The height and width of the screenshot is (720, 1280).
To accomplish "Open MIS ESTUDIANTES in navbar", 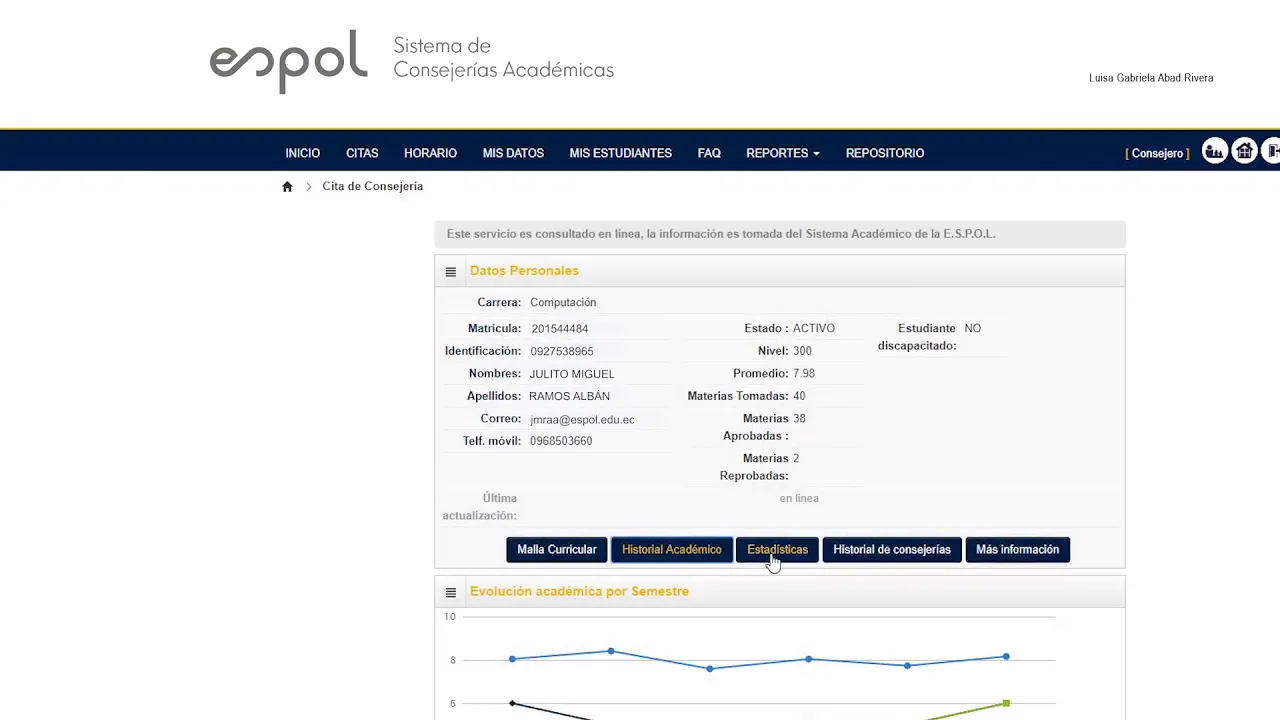I will click(620, 153).
